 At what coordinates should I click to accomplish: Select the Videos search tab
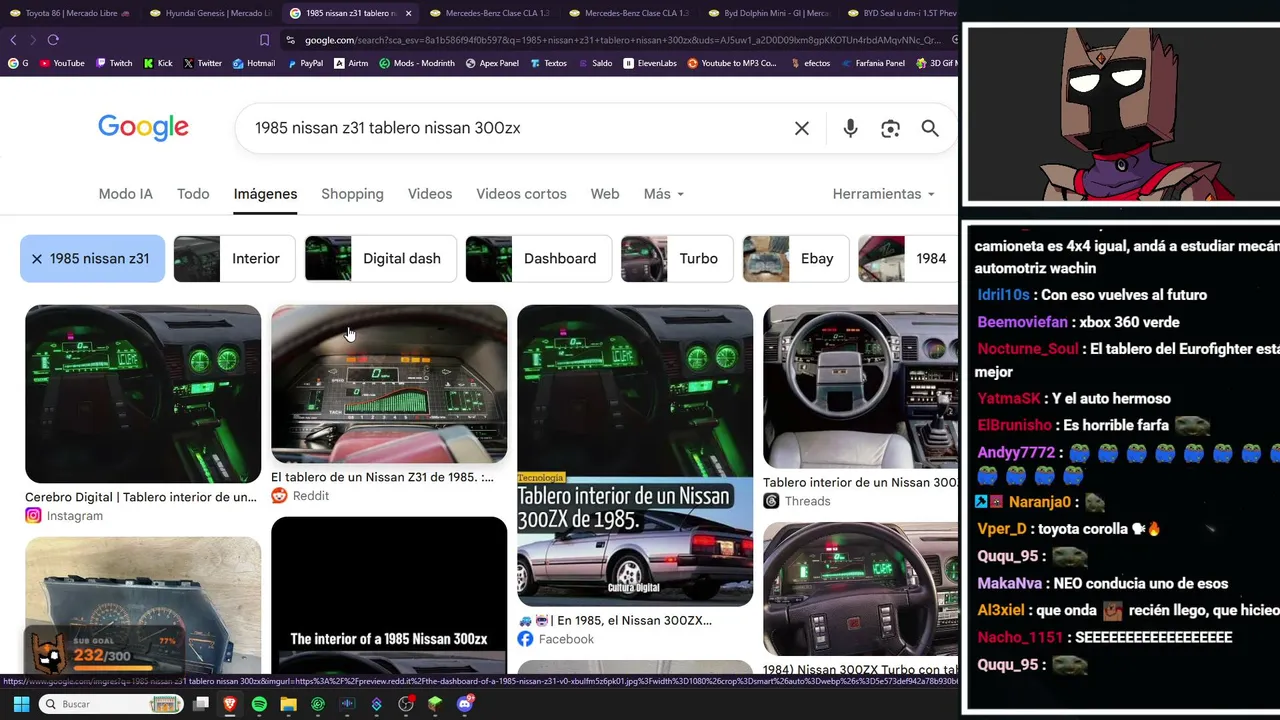click(x=430, y=194)
